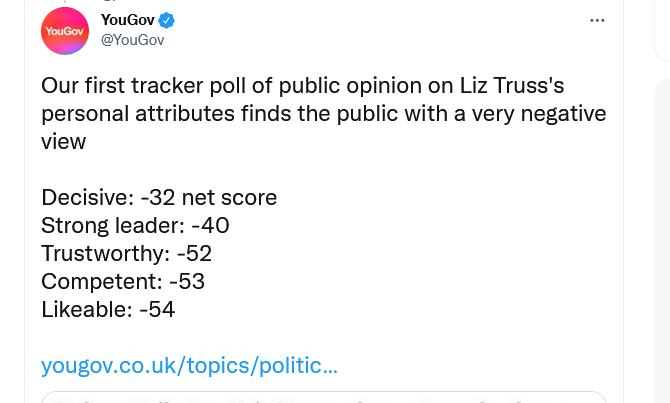Image resolution: width=670 pixels, height=403 pixels.
Task: Open the three-dot more options menu
Action: [x=597, y=20]
